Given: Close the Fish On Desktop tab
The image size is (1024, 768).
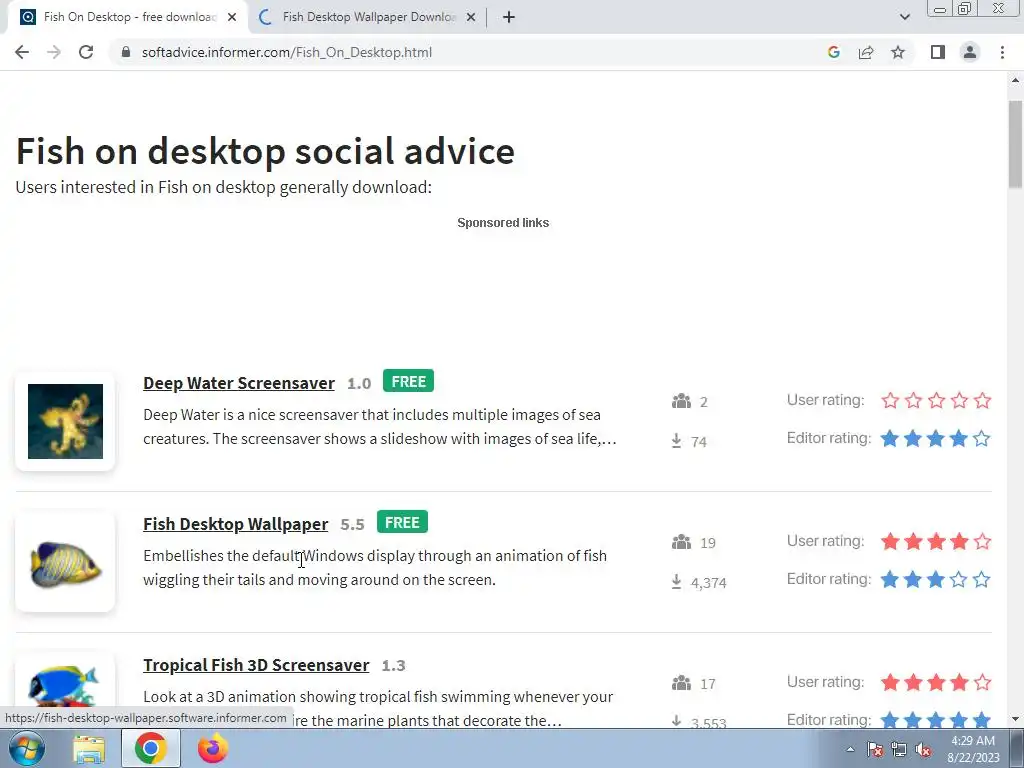Looking at the screenshot, I should point(232,17).
